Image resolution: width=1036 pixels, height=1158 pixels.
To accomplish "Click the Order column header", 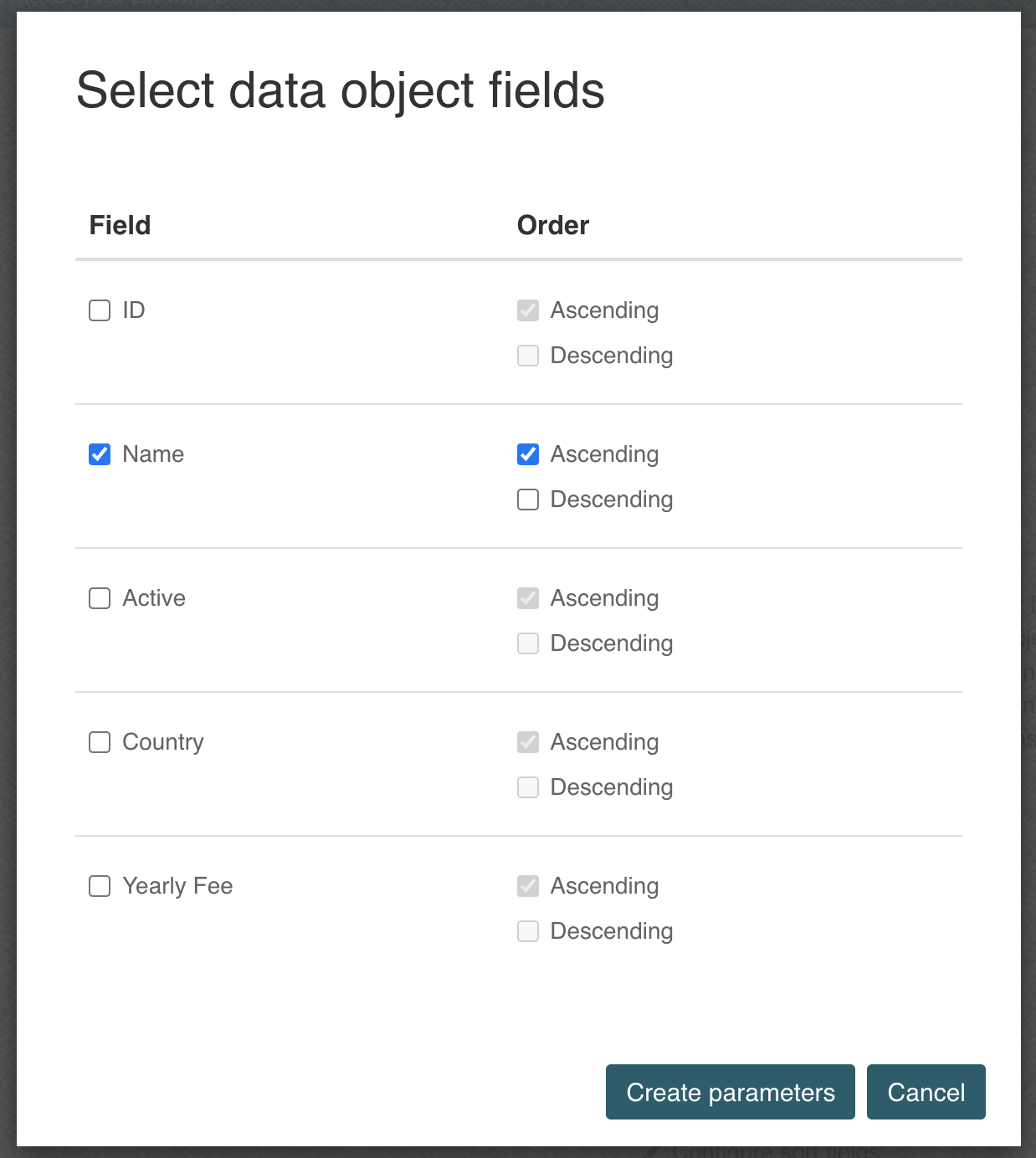I will point(552,224).
